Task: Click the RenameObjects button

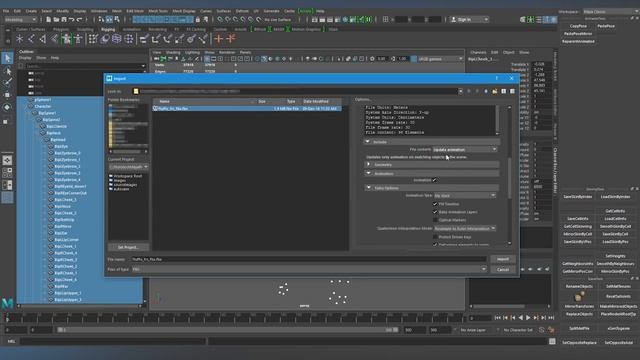Action: pyautogui.click(x=579, y=287)
